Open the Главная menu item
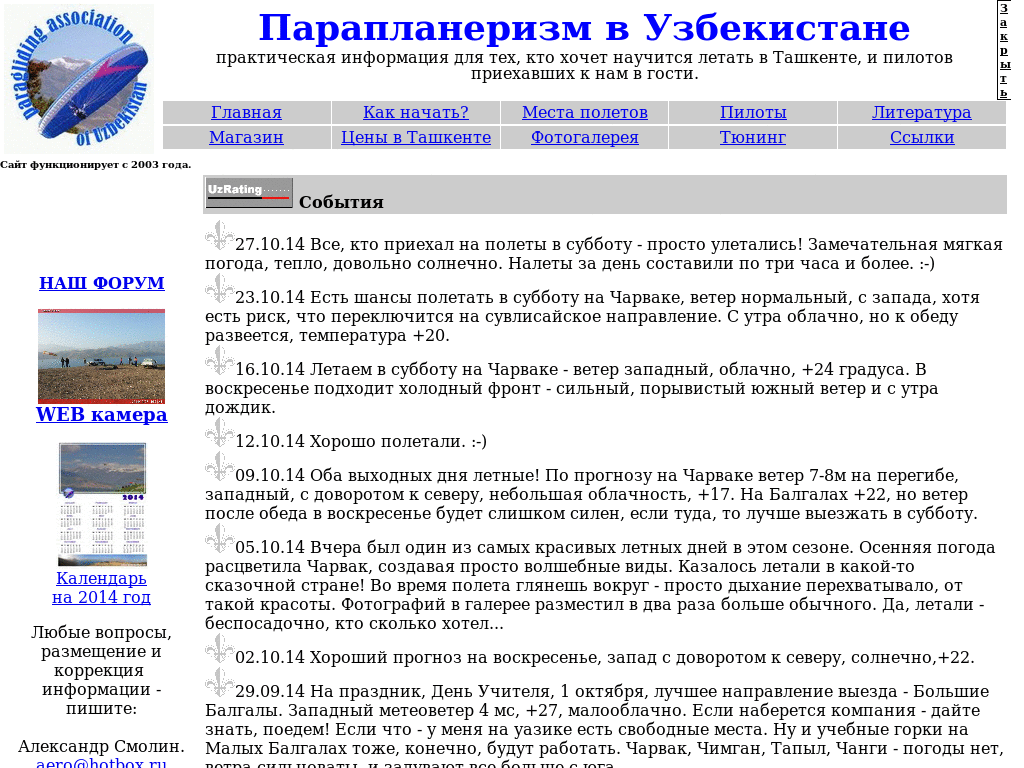The image size is (1024, 768). coord(246,112)
